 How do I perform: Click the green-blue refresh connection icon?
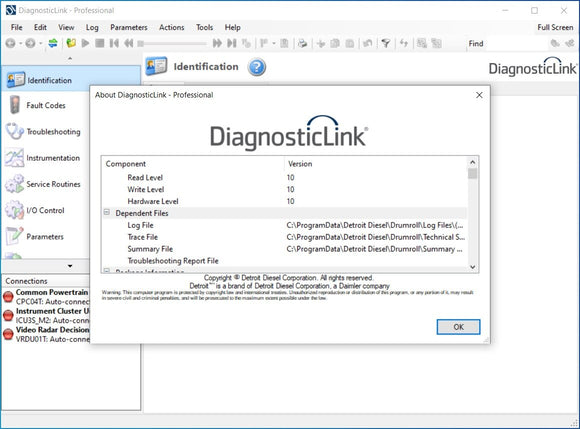pos(53,43)
